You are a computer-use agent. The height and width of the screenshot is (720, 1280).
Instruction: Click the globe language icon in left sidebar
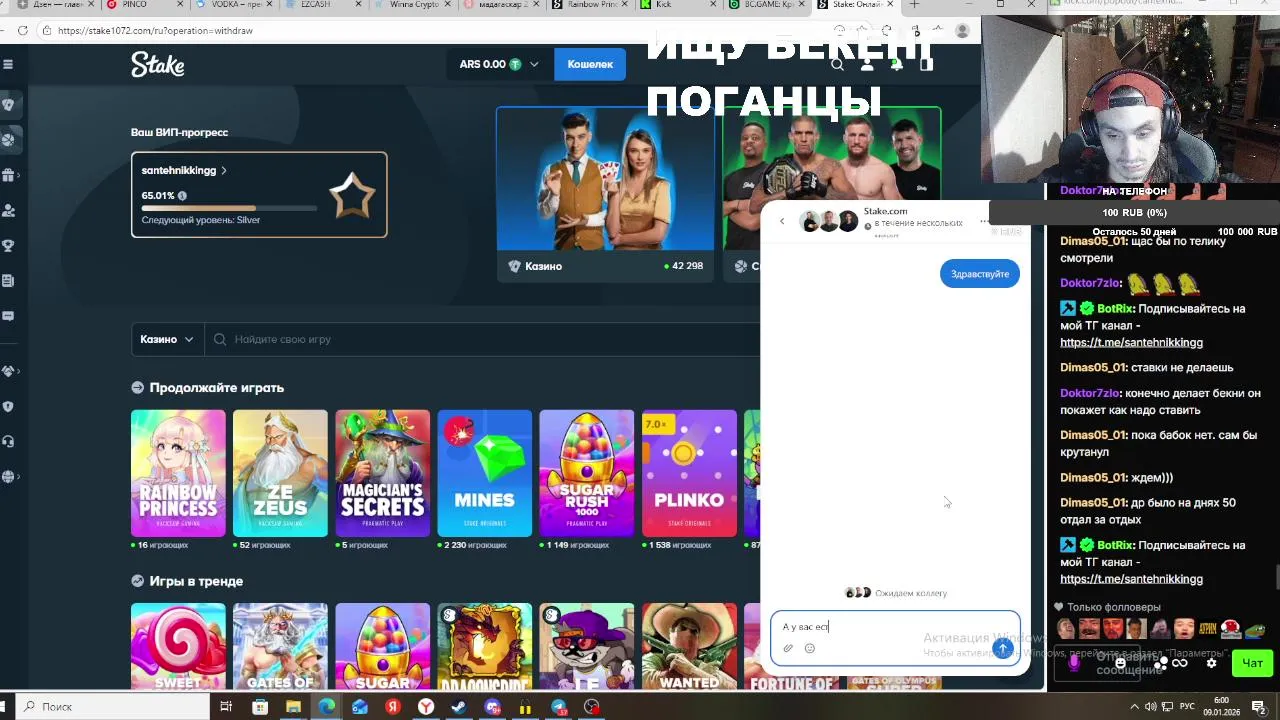pyautogui.click(x=8, y=476)
